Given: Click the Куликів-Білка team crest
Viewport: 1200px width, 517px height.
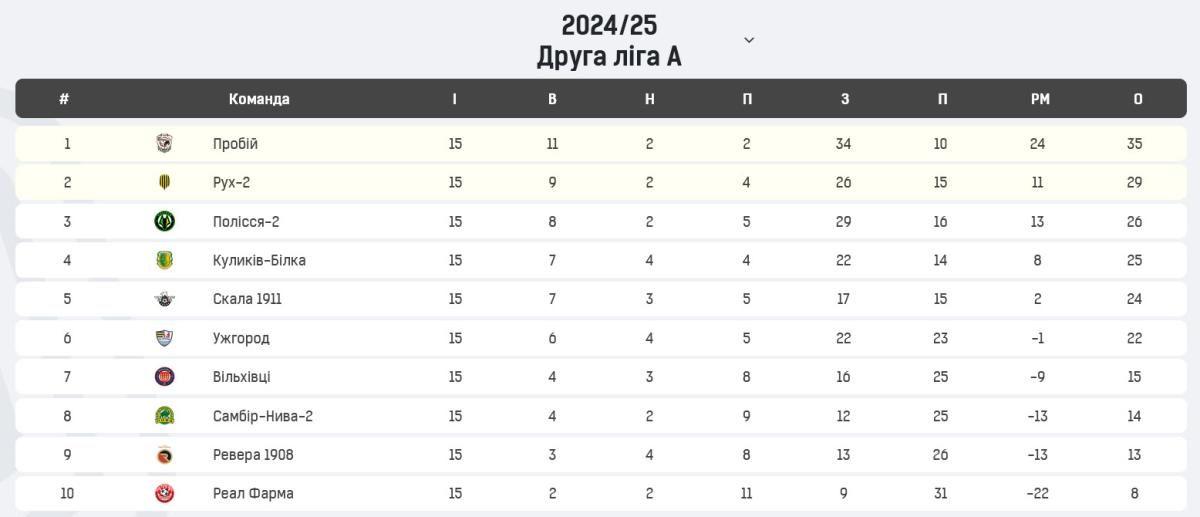Looking at the screenshot, I should 164,260.
